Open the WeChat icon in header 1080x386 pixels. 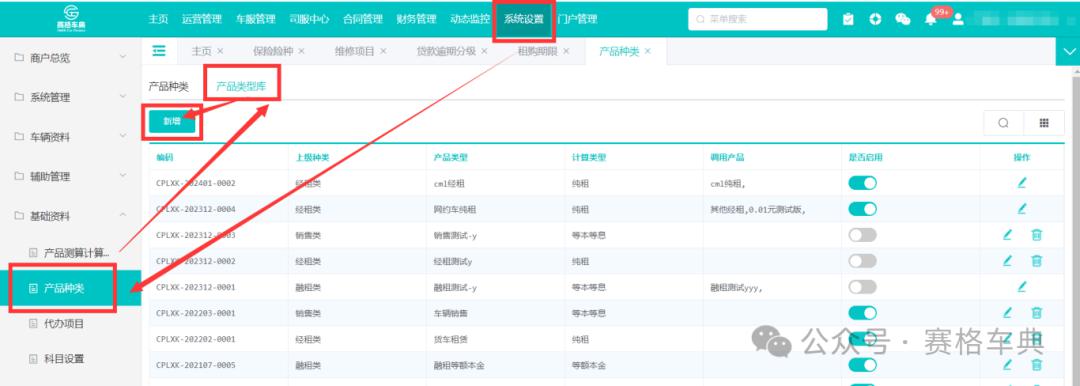pyautogui.click(x=903, y=19)
